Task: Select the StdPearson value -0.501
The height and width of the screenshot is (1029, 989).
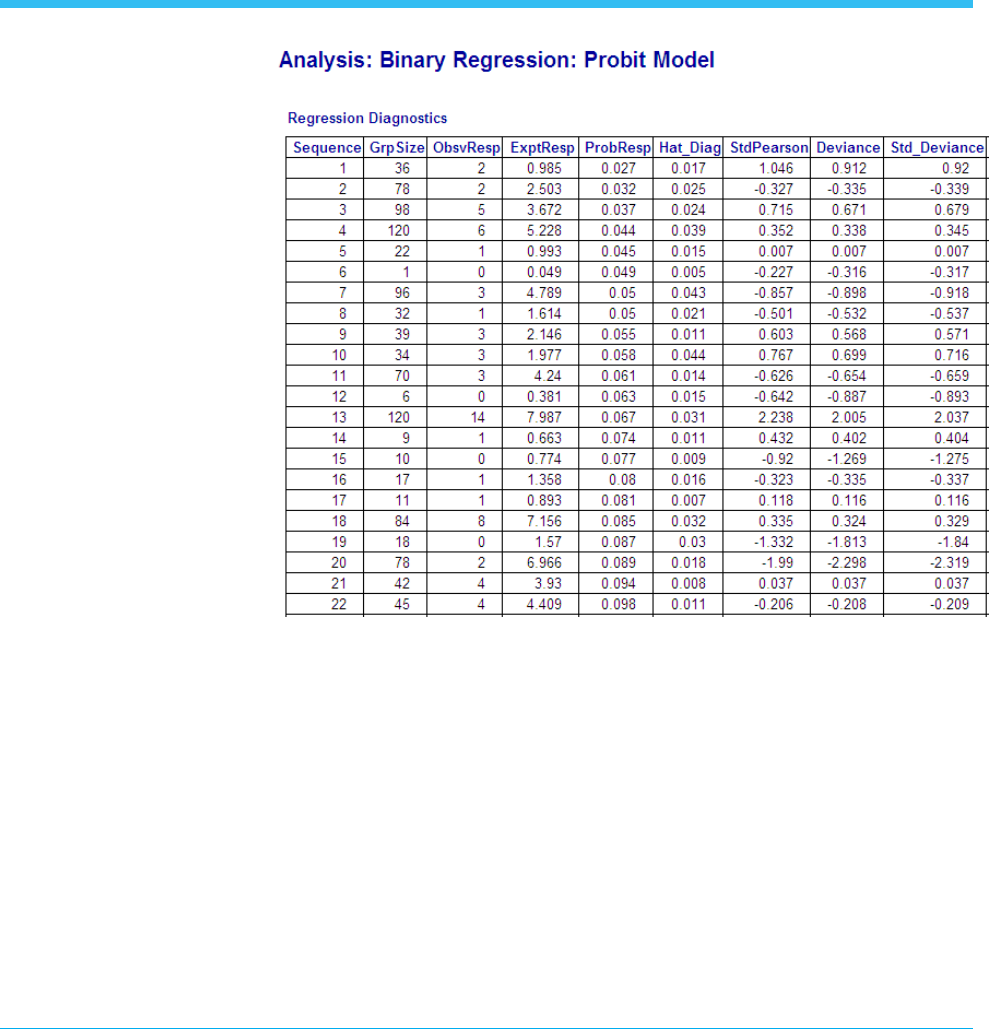Action: pyautogui.click(x=773, y=314)
